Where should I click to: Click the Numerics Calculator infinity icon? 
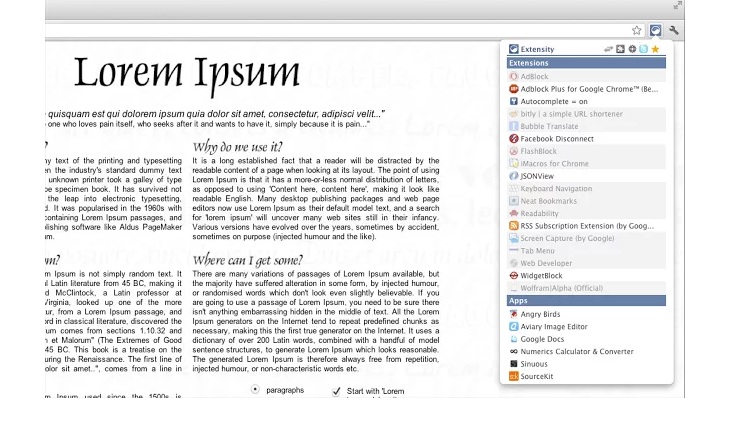(x=514, y=352)
